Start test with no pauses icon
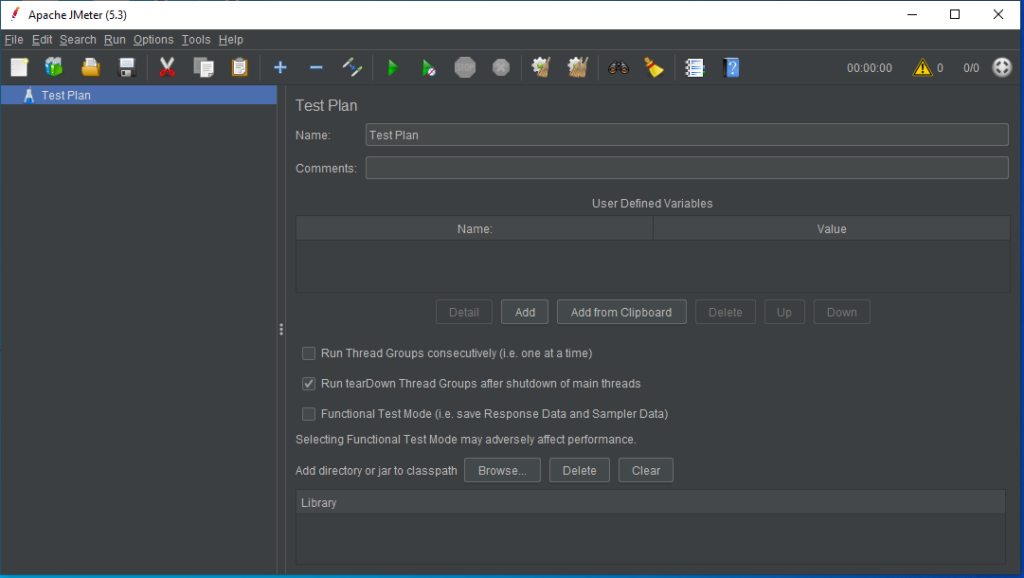 pyautogui.click(x=428, y=67)
